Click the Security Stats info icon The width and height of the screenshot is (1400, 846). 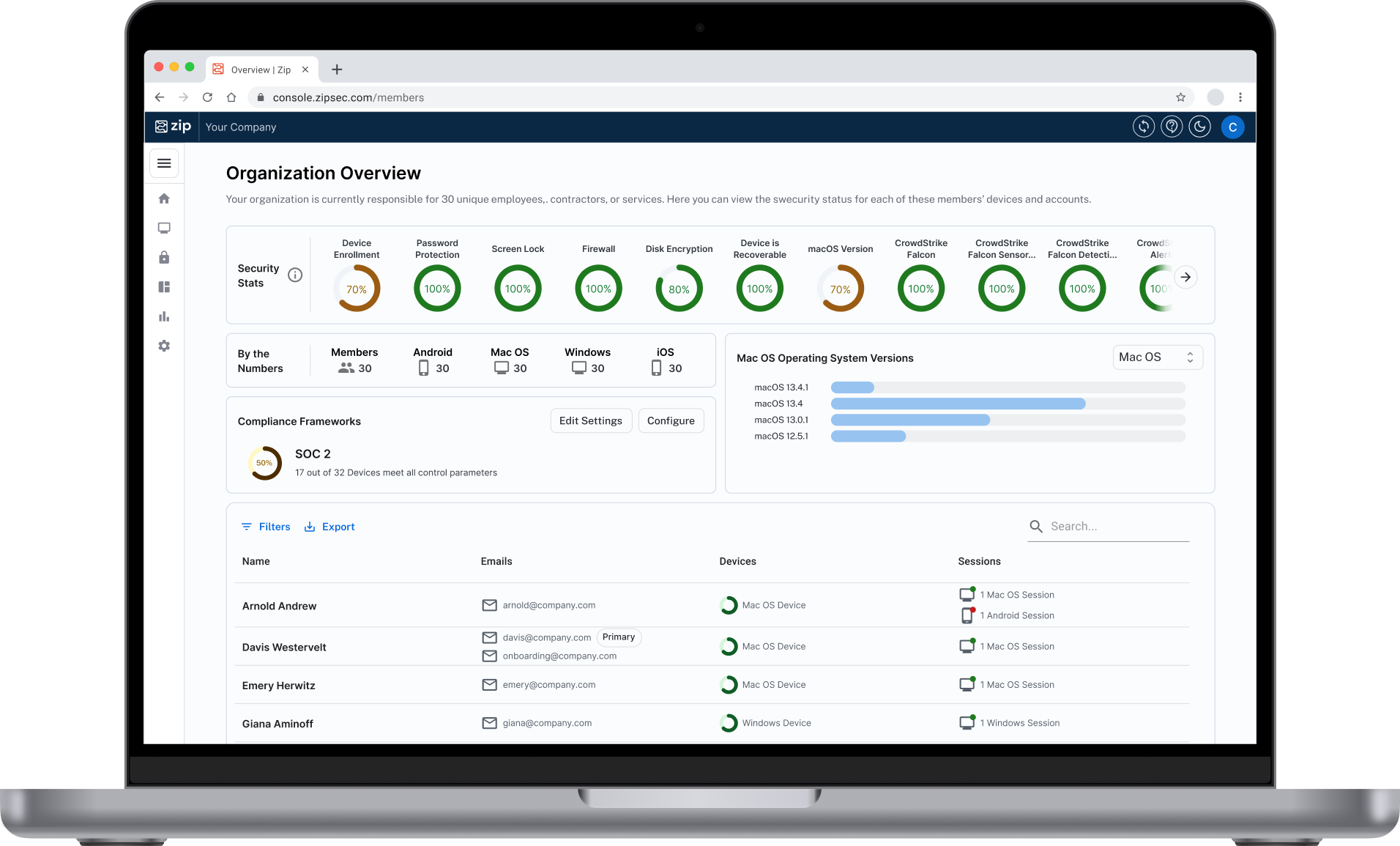point(295,275)
